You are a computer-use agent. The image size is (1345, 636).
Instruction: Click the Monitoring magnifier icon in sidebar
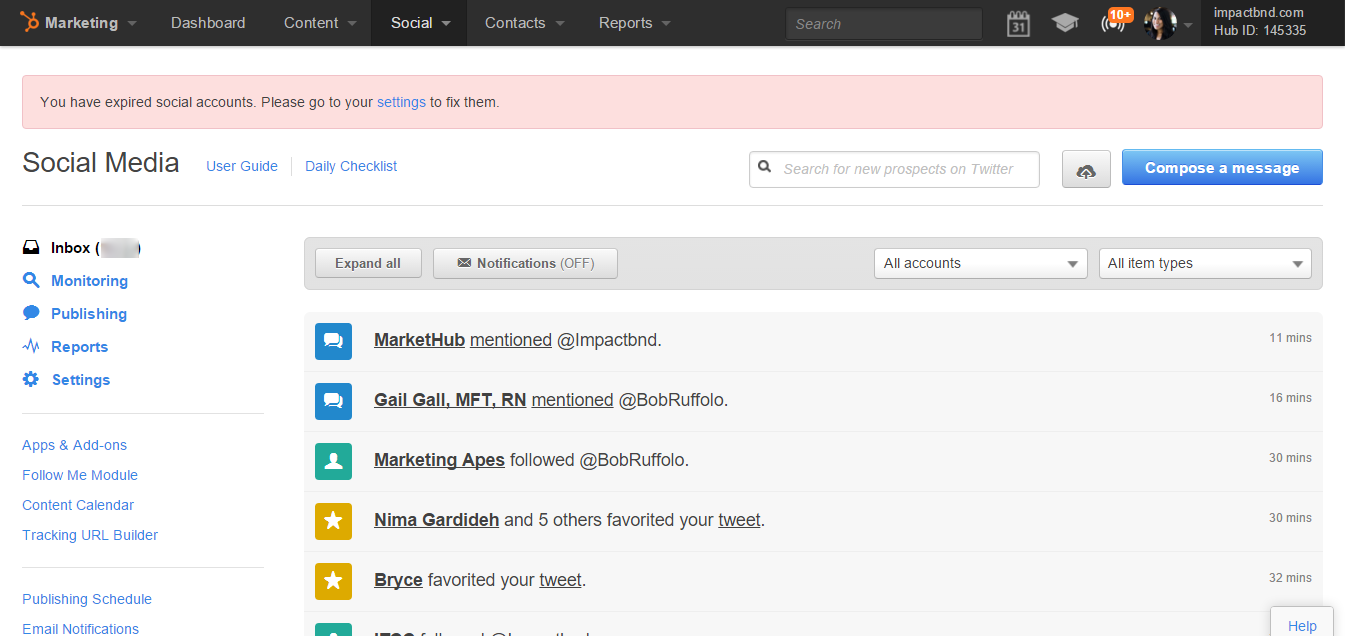[31, 280]
